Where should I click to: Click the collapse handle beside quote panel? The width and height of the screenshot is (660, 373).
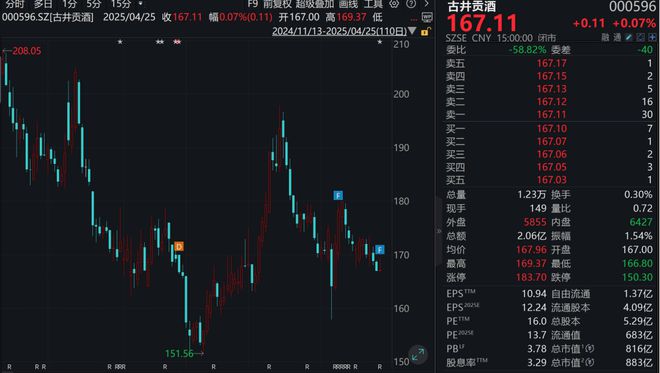point(439,231)
